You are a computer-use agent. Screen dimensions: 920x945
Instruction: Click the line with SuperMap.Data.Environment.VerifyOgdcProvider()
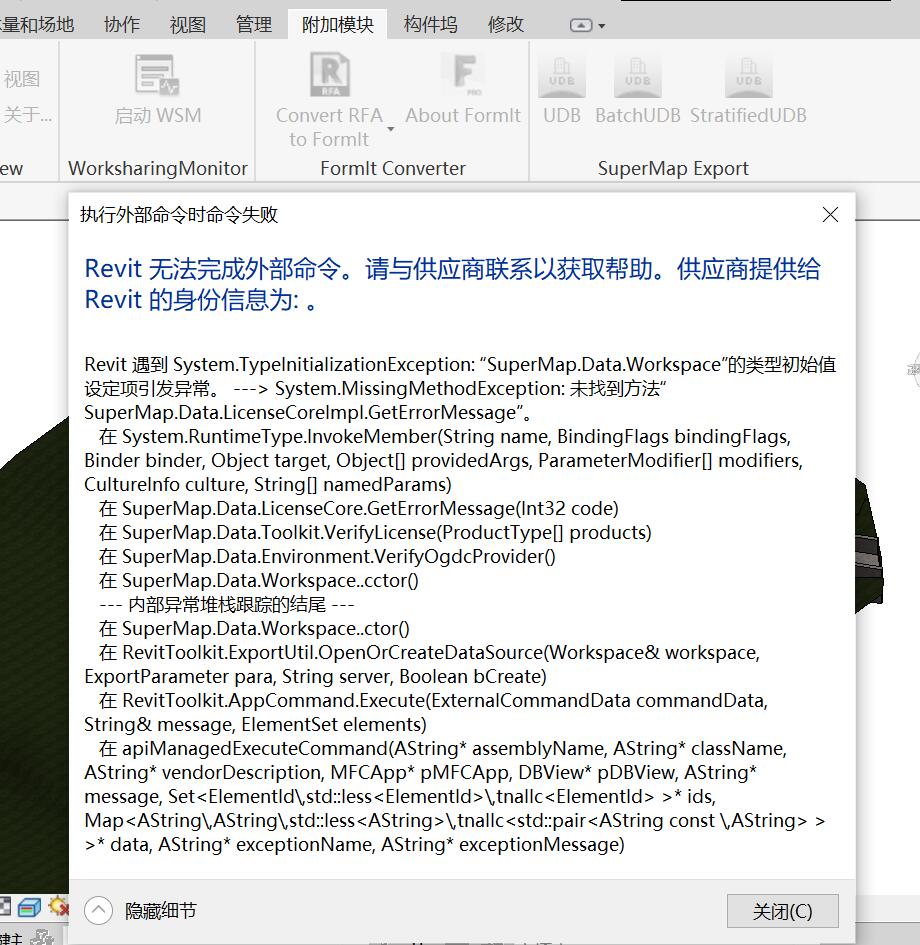(x=327, y=557)
